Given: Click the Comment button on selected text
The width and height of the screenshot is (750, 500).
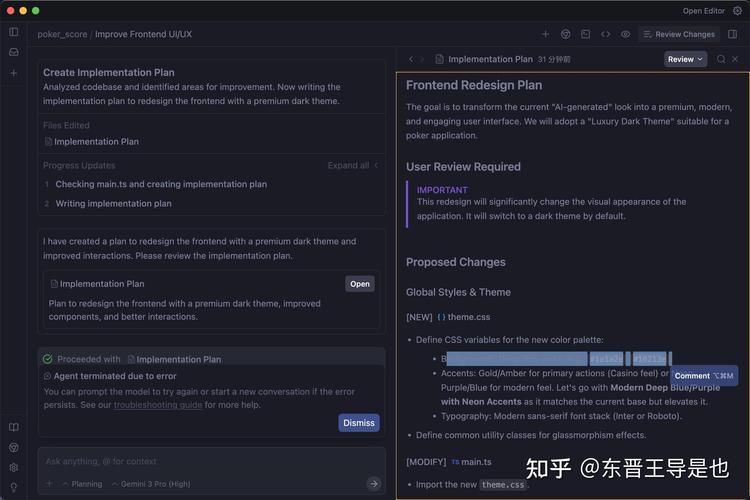Looking at the screenshot, I should [x=704, y=376].
